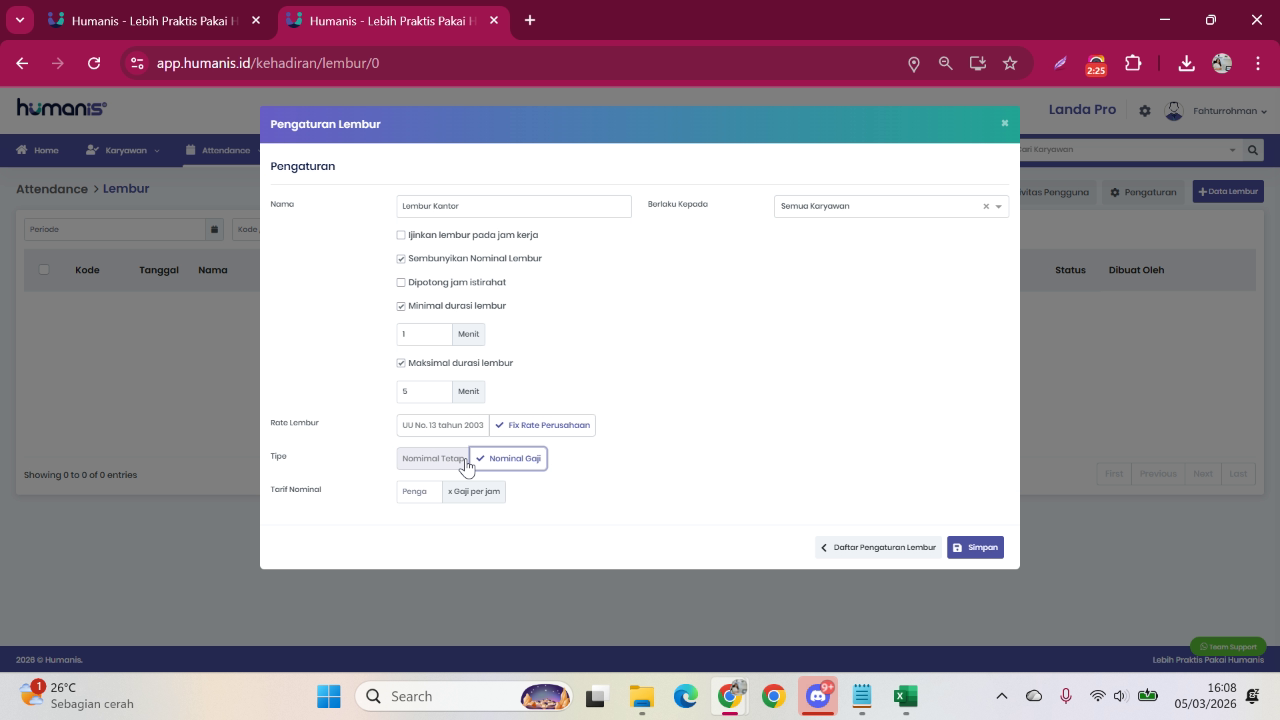
Task: Choose Nominal Gaji type
Action: point(508,458)
